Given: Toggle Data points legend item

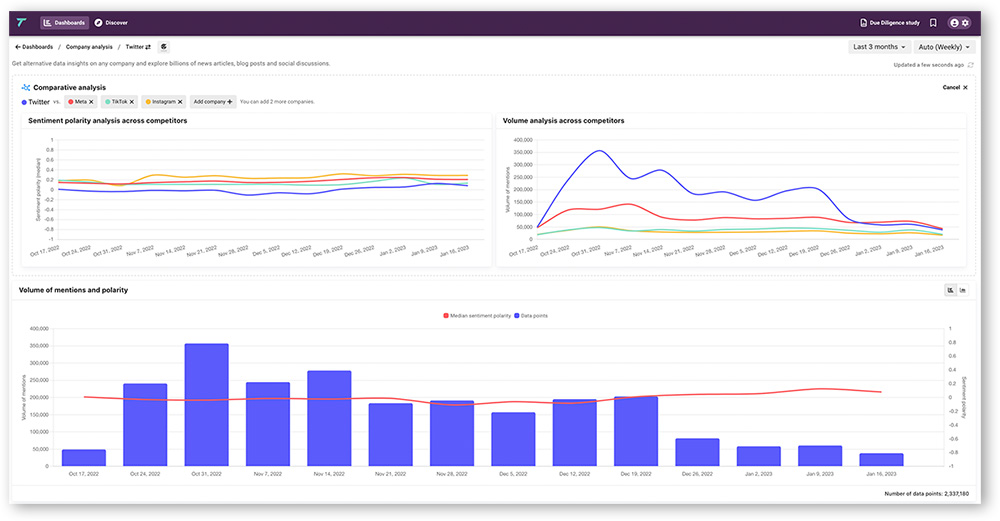Looking at the screenshot, I should click(x=531, y=316).
